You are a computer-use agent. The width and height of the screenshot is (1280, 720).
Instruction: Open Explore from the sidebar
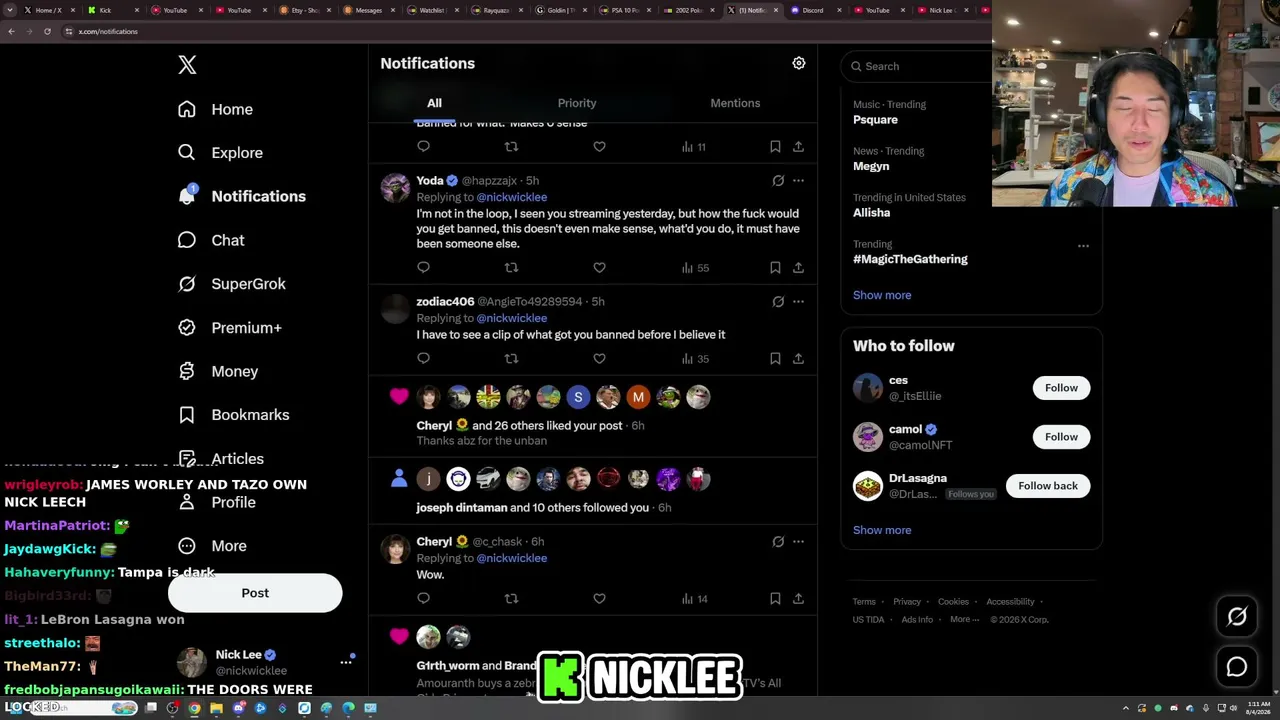coord(220,153)
